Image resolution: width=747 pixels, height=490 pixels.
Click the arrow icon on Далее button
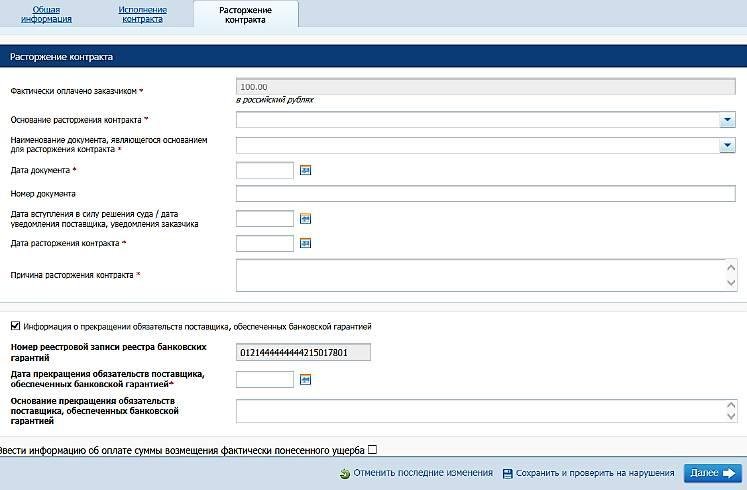729,473
